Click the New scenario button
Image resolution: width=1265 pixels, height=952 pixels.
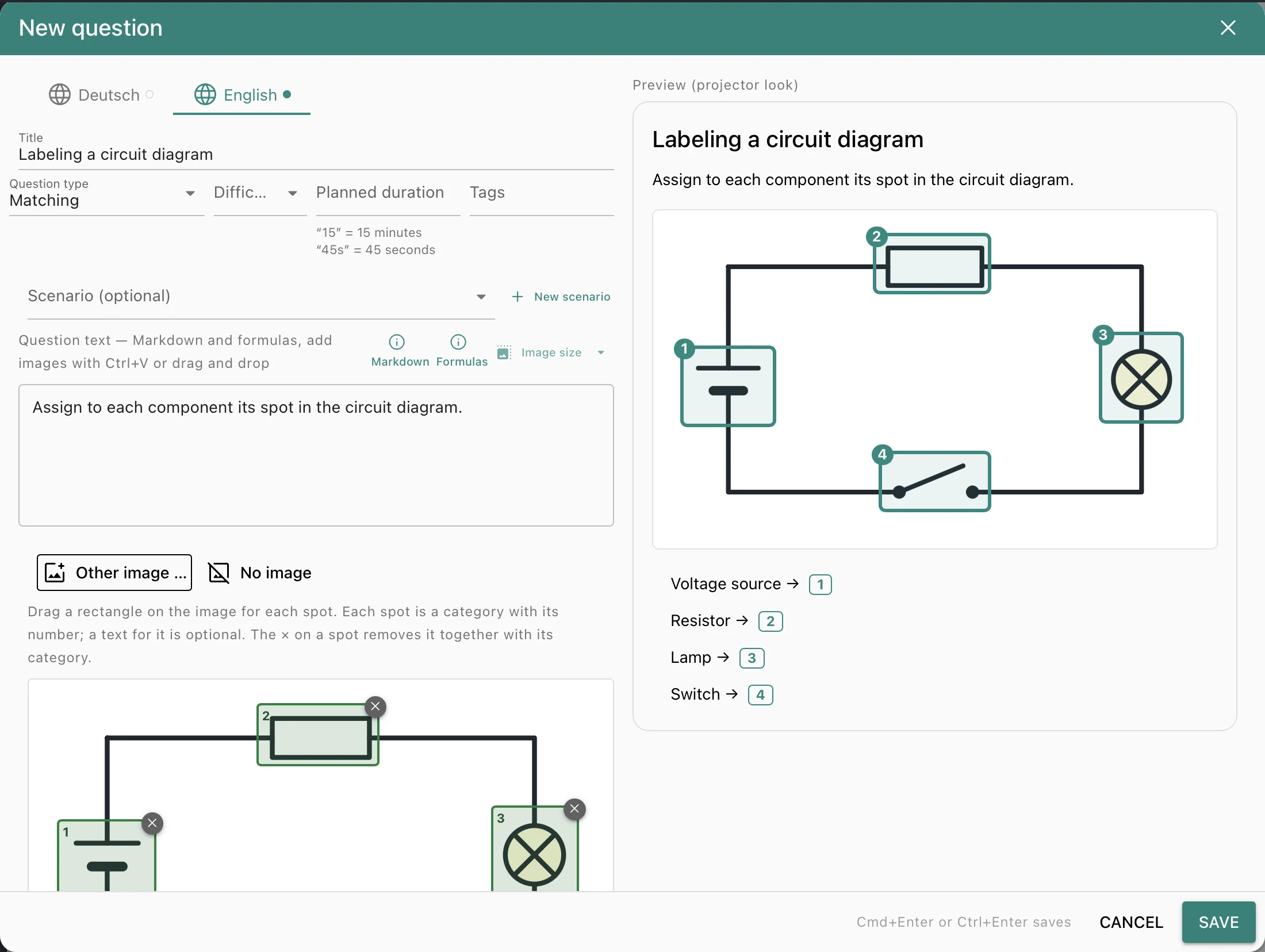(561, 297)
